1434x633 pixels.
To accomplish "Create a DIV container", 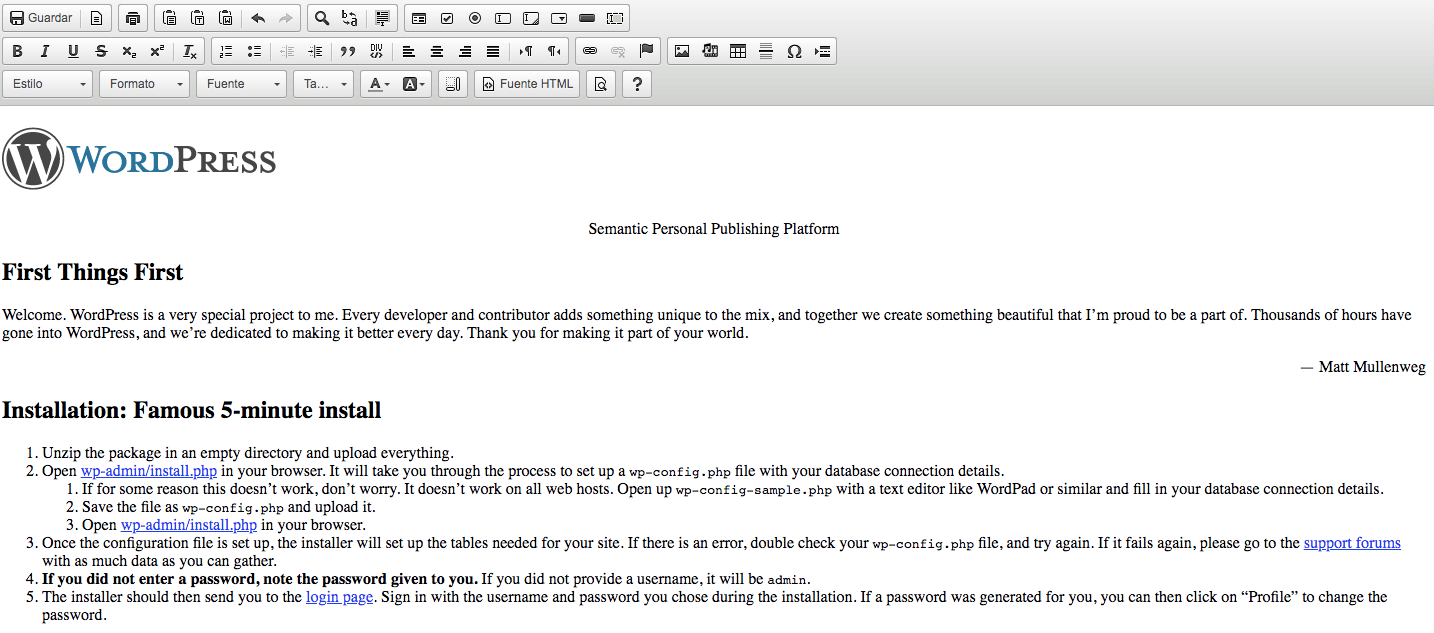I will point(376,51).
